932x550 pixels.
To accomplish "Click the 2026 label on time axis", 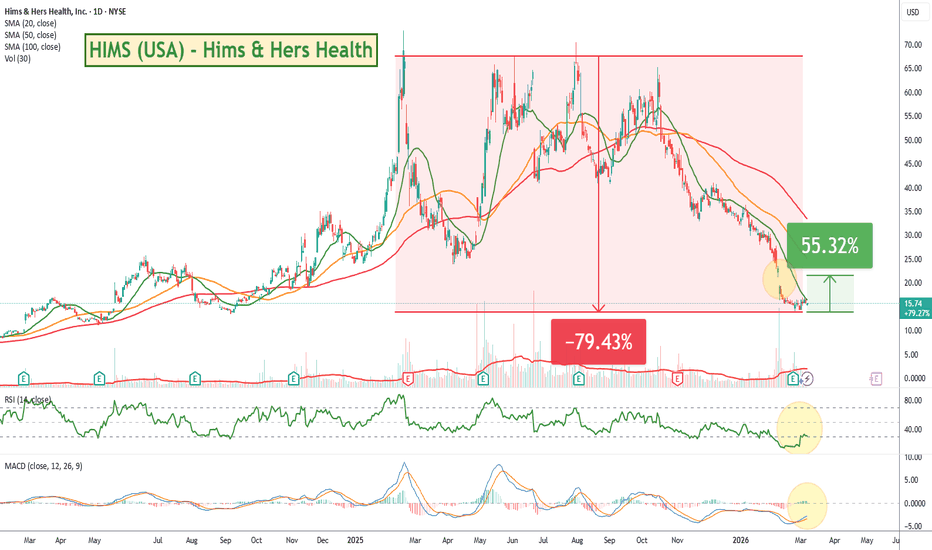I will pyautogui.click(x=741, y=540).
